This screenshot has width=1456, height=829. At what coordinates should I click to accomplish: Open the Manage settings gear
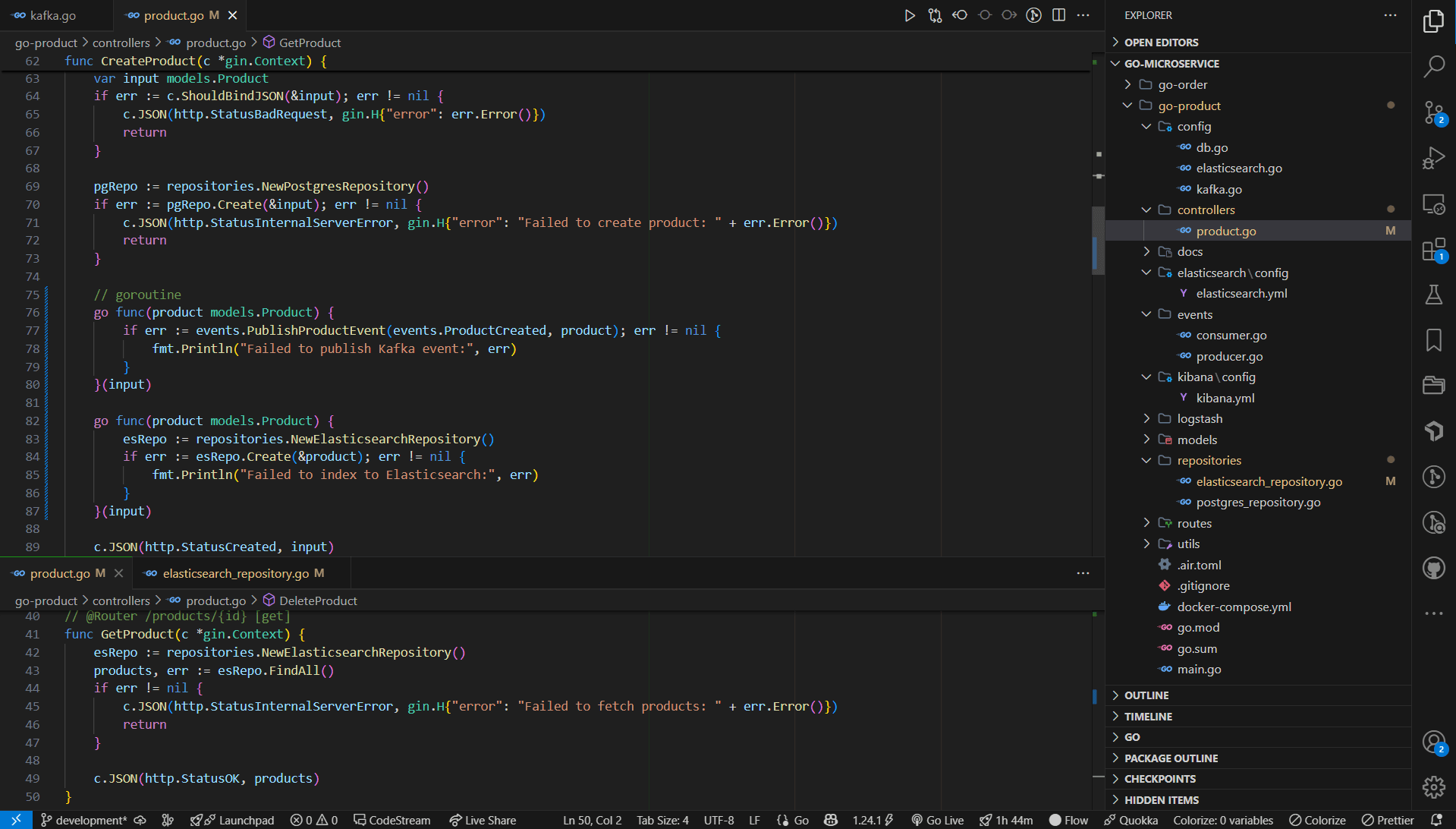pyautogui.click(x=1434, y=787)
